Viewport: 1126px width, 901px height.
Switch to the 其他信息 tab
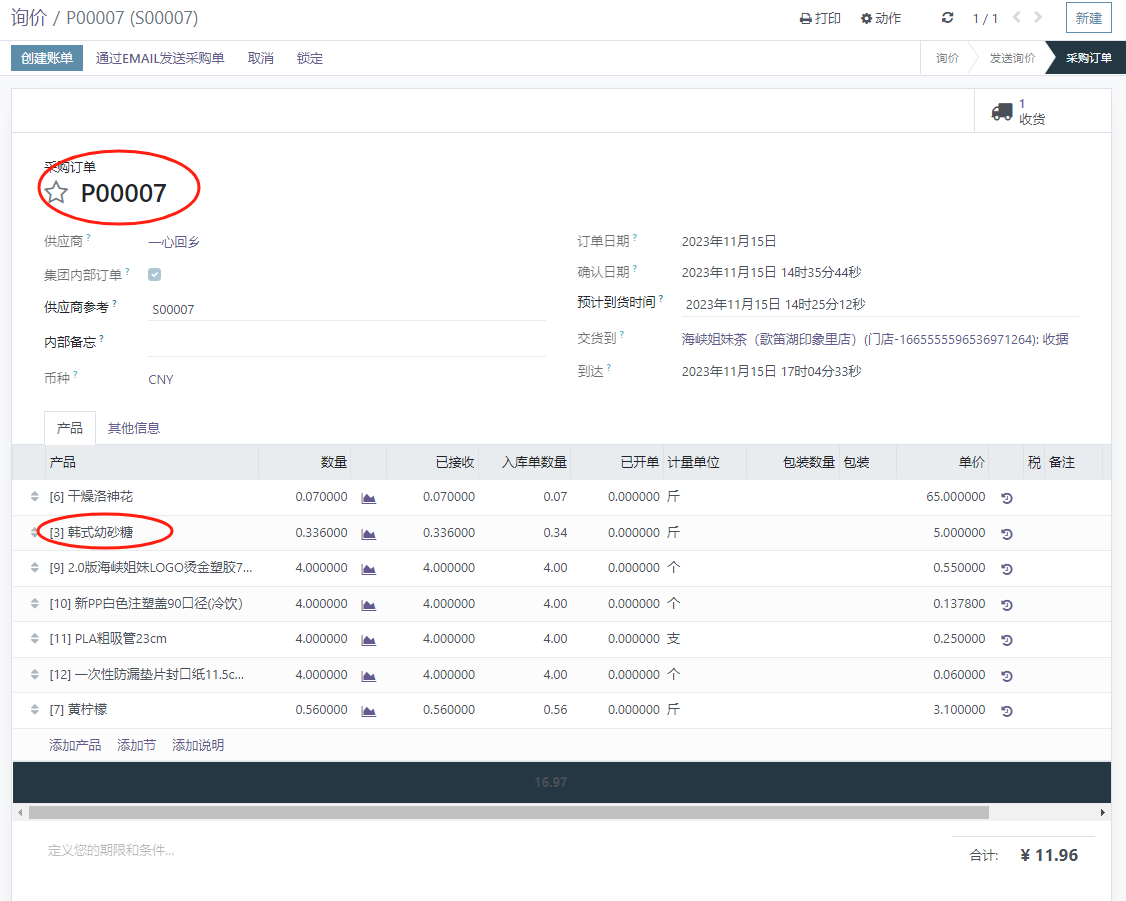(x=134, y=428)
